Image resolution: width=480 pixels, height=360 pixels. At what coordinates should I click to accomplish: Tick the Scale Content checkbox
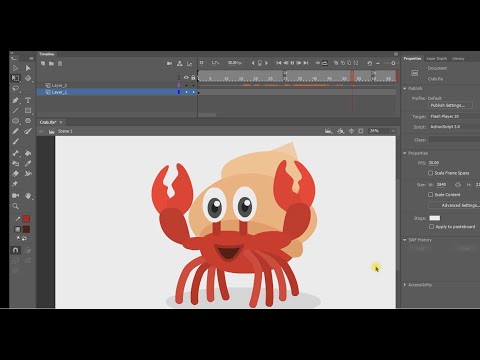coord(431,194)
